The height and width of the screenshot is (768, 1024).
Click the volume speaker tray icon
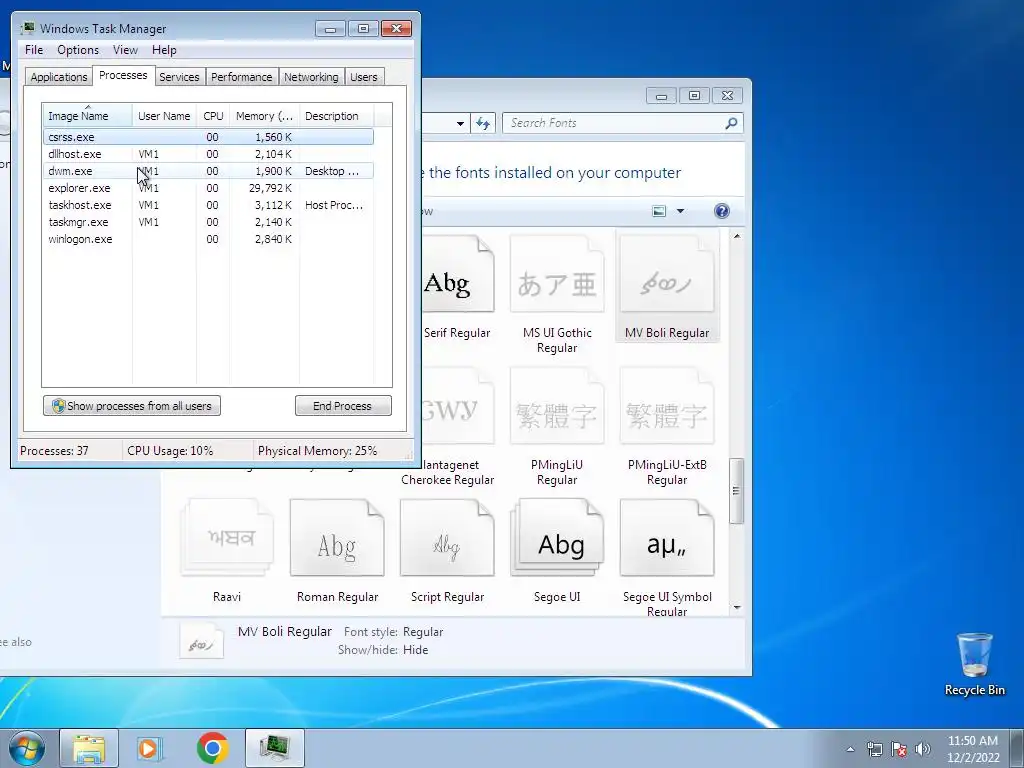click(x=923, y=749)
